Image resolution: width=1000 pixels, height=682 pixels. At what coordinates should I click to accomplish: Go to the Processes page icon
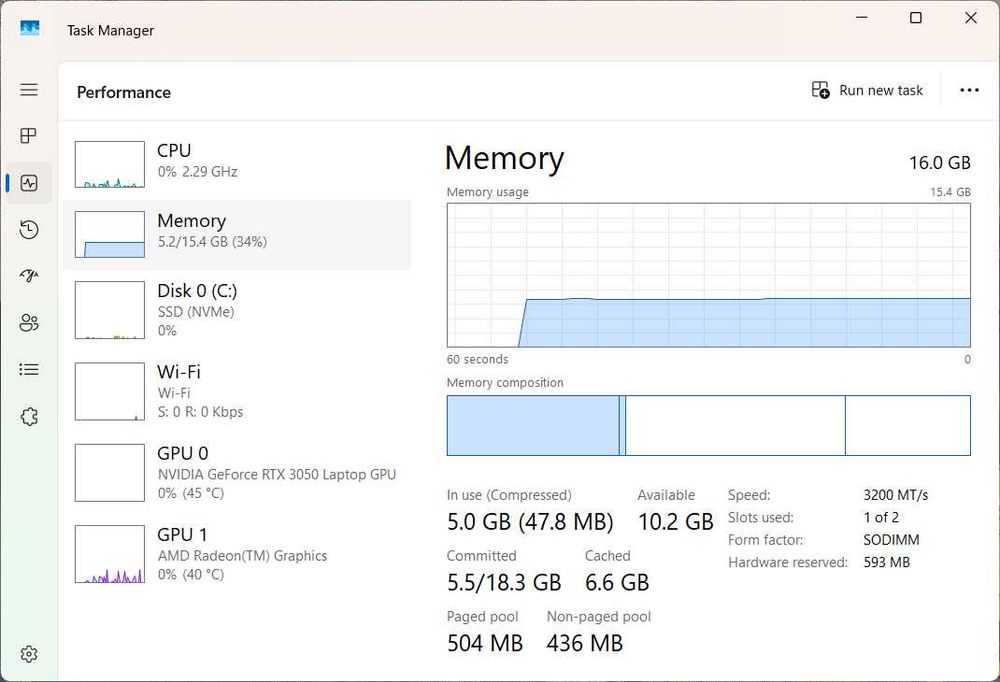(29, 136)
